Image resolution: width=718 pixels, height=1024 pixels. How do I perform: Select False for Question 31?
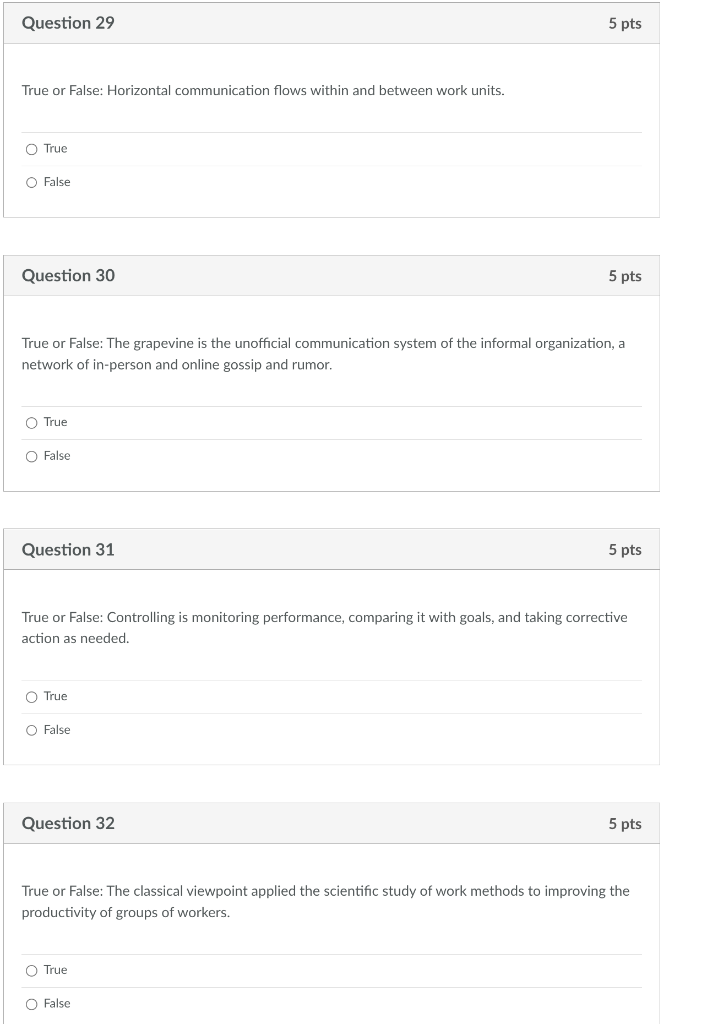(x=31, y=729)
